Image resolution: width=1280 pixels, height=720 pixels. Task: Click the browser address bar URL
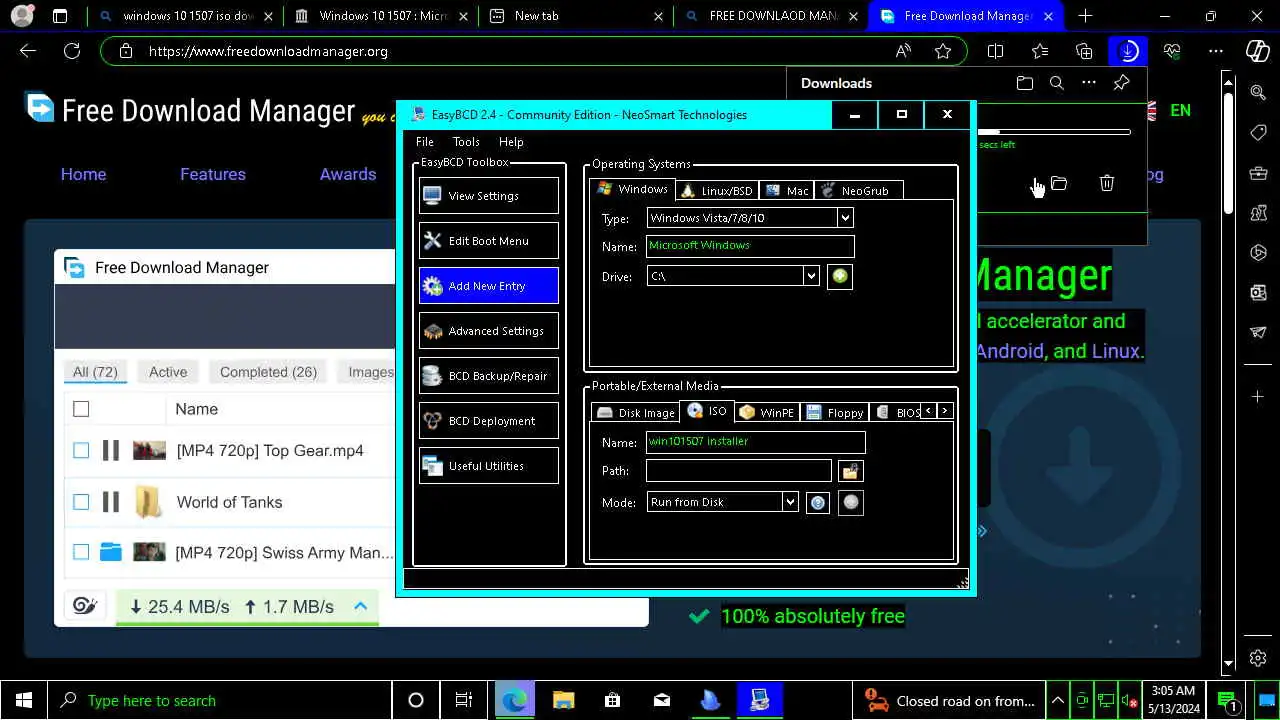268,51
